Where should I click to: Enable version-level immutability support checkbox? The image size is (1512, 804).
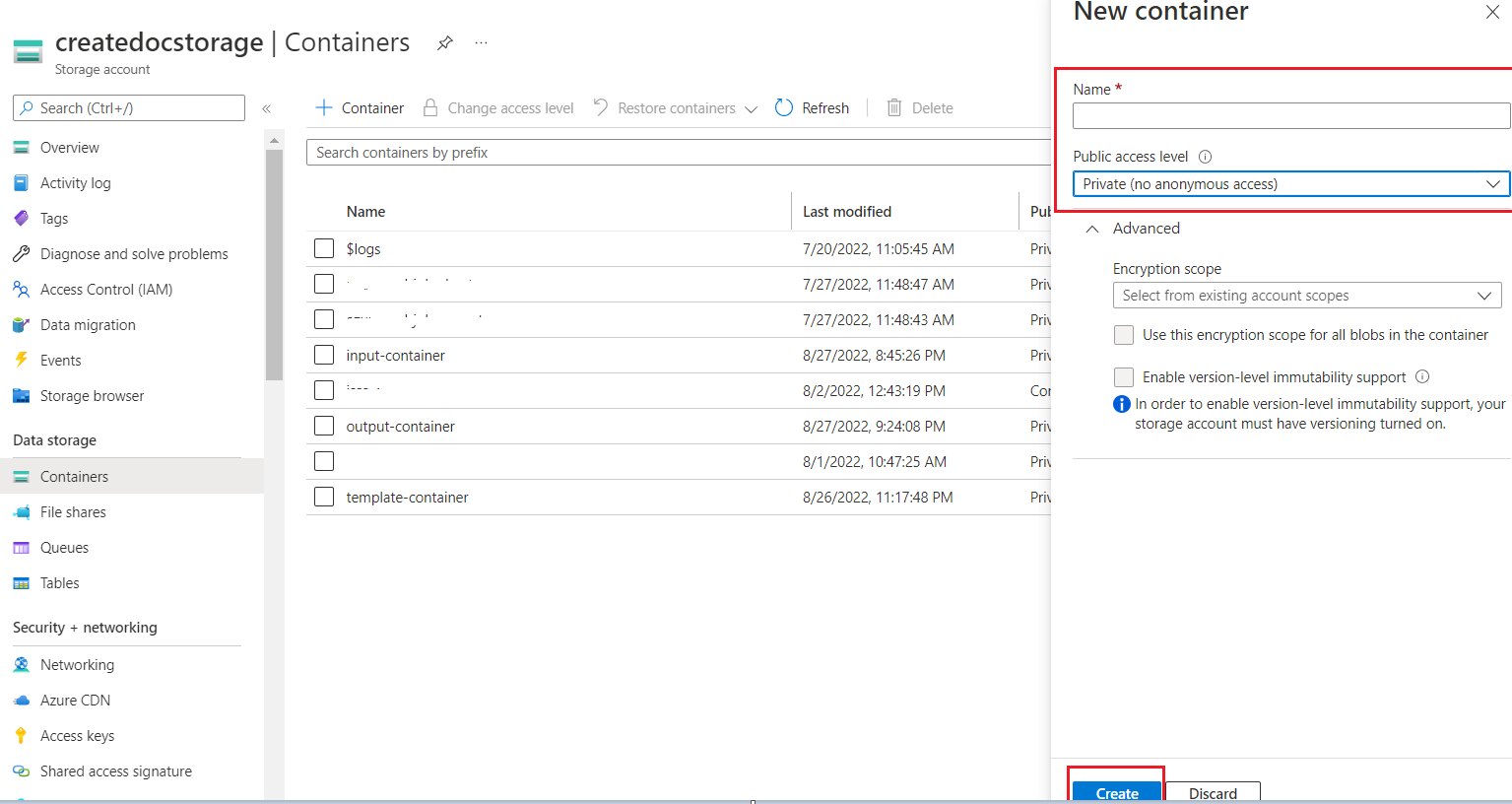(1124, 377)
